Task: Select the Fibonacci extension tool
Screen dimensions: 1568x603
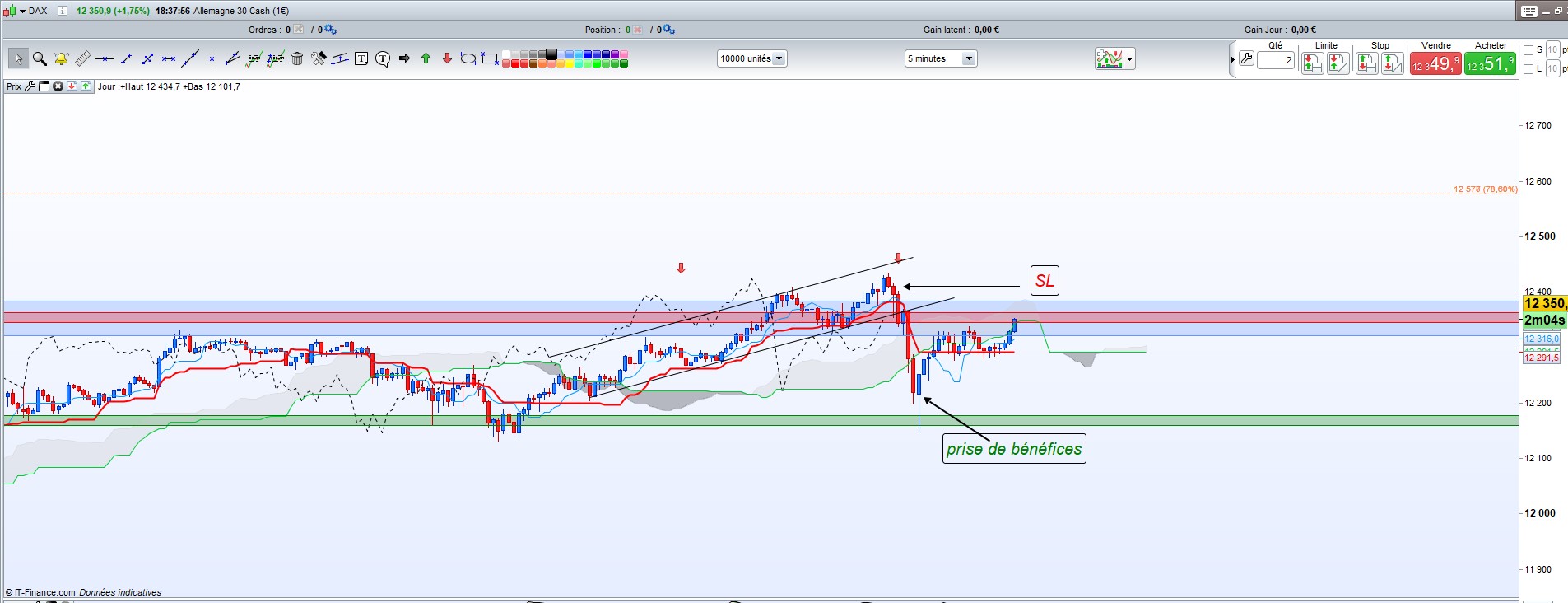Action: click(x=276, y=58)
